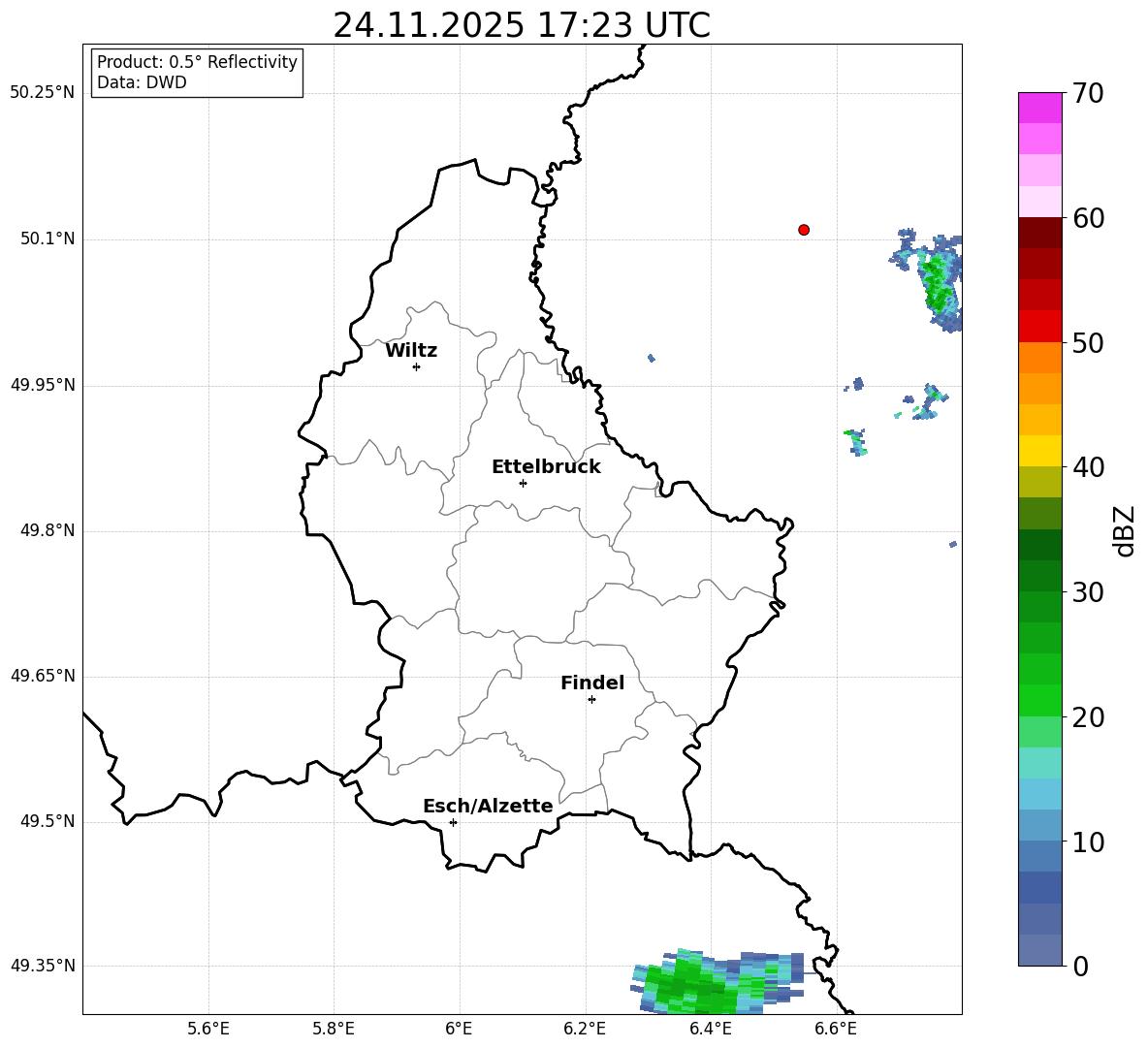Viewport: 1148px width, 1048px height.
Task: Click the Product: 0.5° Reflectivity text
Action: pos(197,61)
